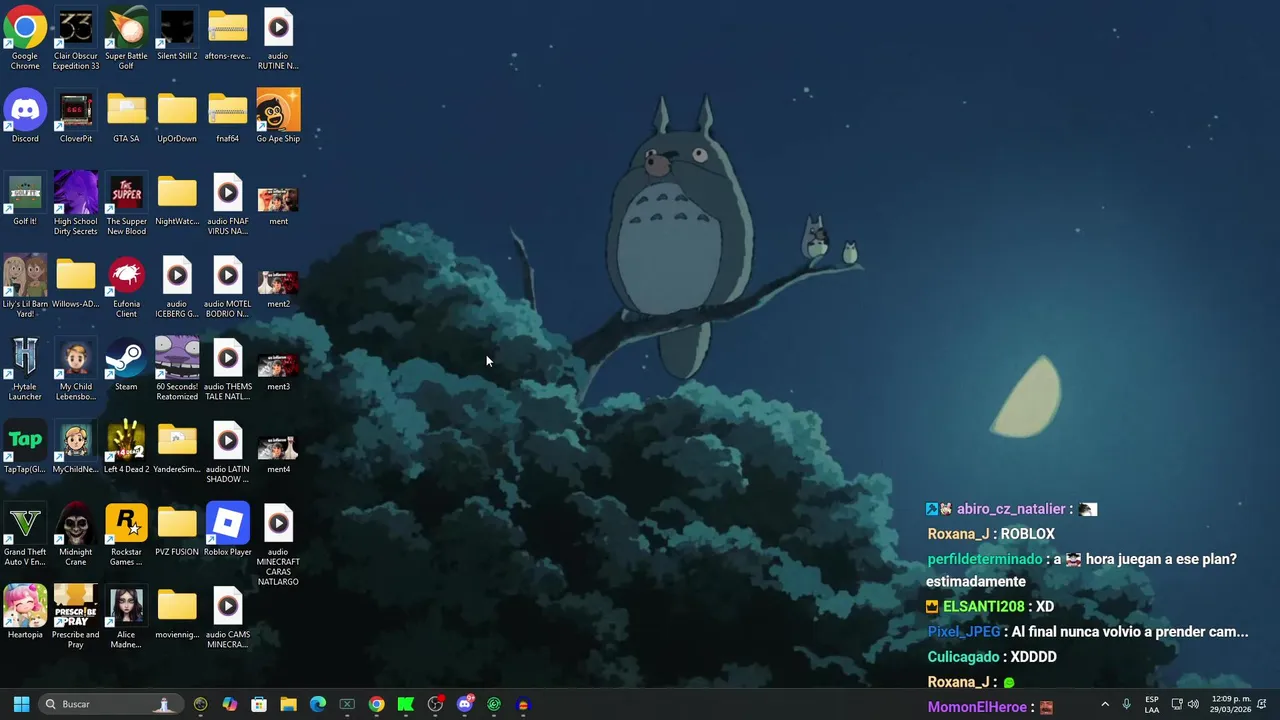Screen dimensions: 1280x720
Task: Open Google Chrome from taskbar
Action: click(x=376, y=704)
